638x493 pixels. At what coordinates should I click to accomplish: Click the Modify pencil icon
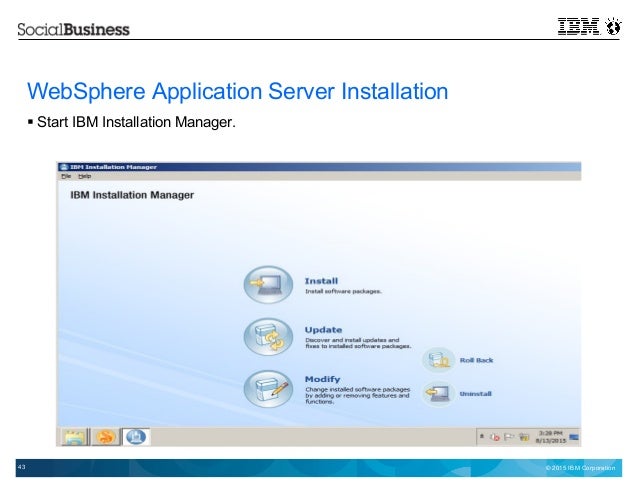pyautogui.click(x=268, y=389)
